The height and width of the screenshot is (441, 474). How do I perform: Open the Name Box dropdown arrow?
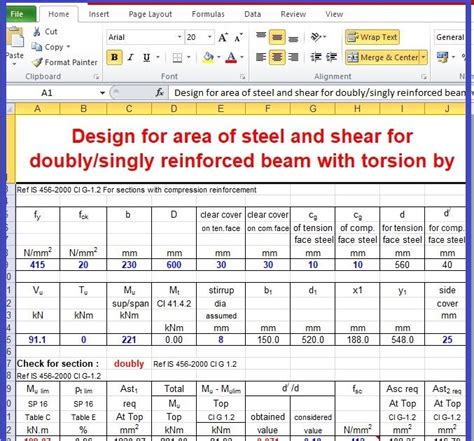click(102, 93)
